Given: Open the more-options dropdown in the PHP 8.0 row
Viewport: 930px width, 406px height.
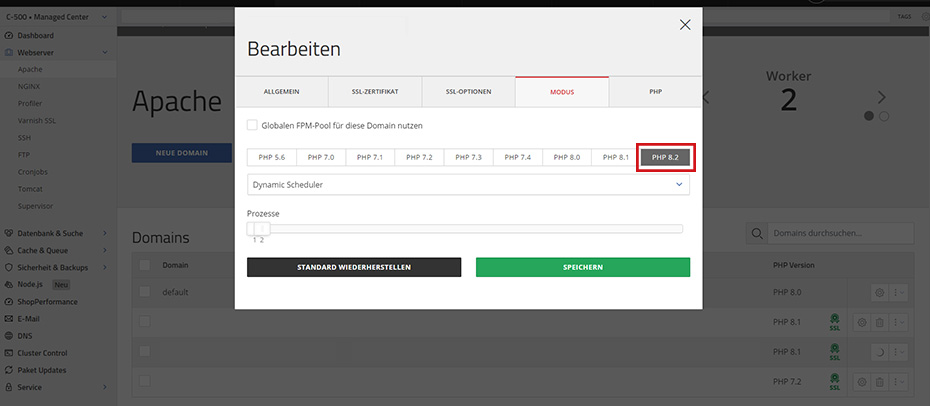Looking at the screenshot, I should tap(898, 292).
